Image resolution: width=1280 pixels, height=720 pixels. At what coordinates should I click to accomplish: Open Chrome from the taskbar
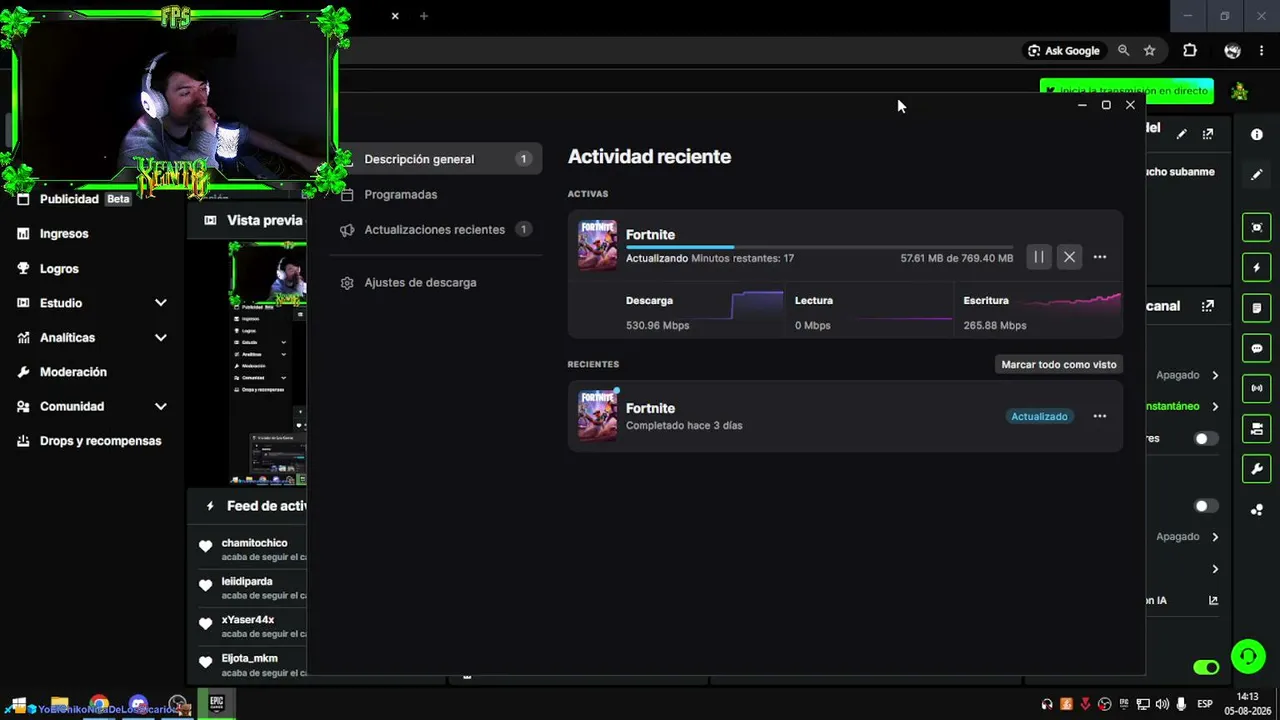99,705
